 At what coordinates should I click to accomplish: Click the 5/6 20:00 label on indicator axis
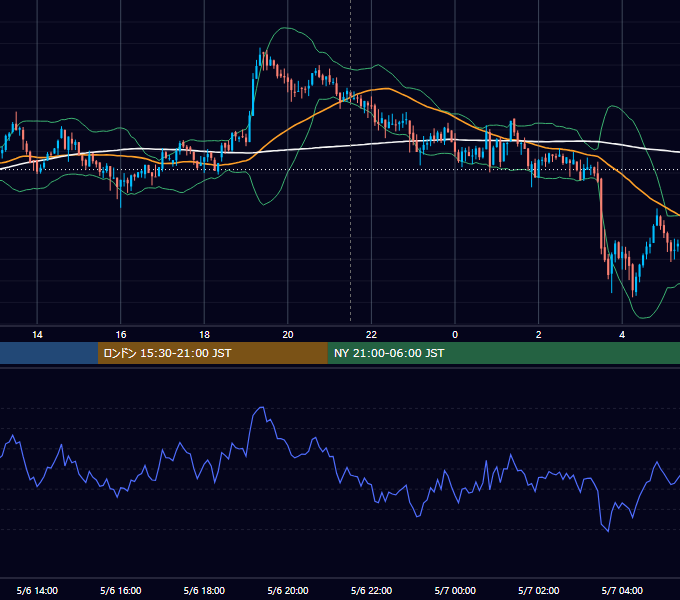tap(288, 590)
